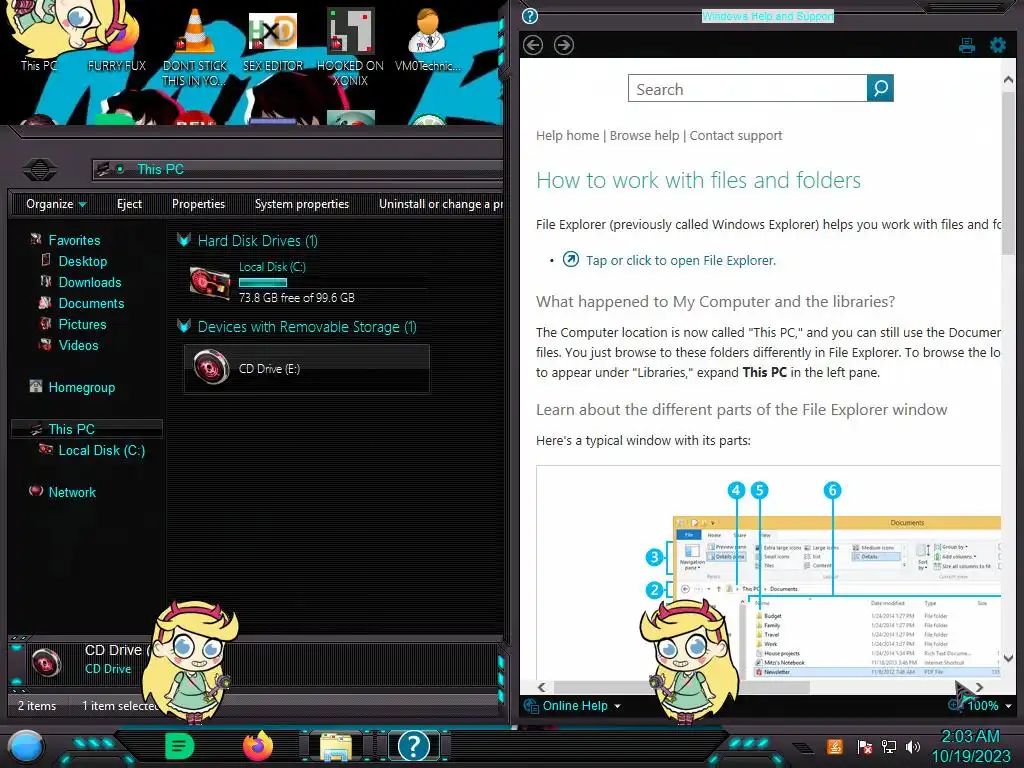Click 'Tap or click to open File Explorer' link

pos(680,261)
